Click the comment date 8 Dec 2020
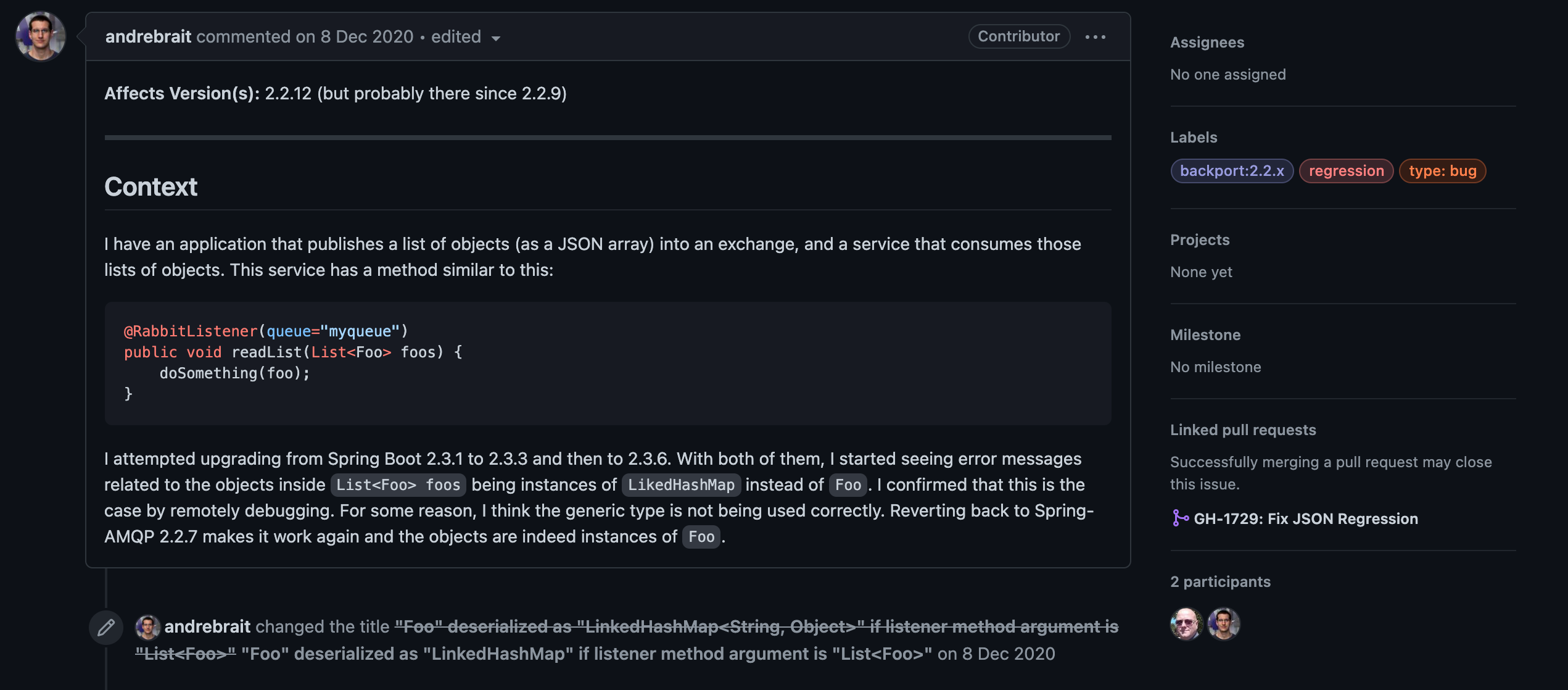The image size is (1568, 690). pos(366,37)
